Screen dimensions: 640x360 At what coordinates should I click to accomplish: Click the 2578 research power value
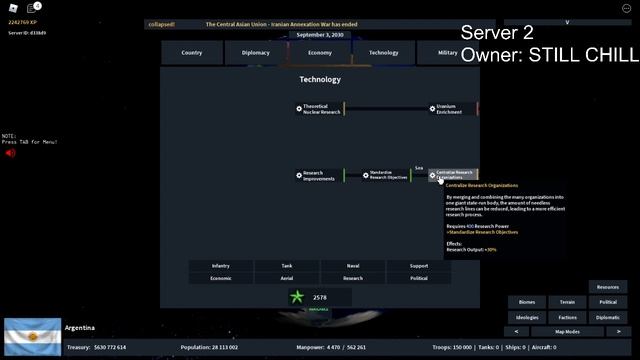point(320,298)
